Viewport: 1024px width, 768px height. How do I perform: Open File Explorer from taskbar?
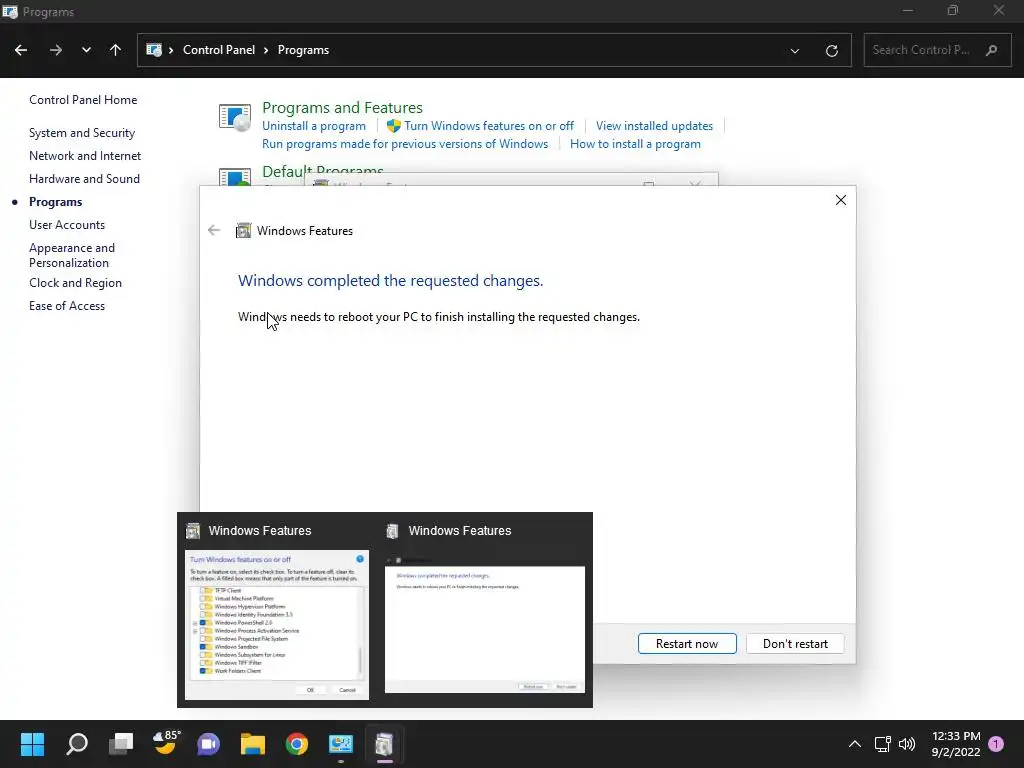[x=253, y=744]
